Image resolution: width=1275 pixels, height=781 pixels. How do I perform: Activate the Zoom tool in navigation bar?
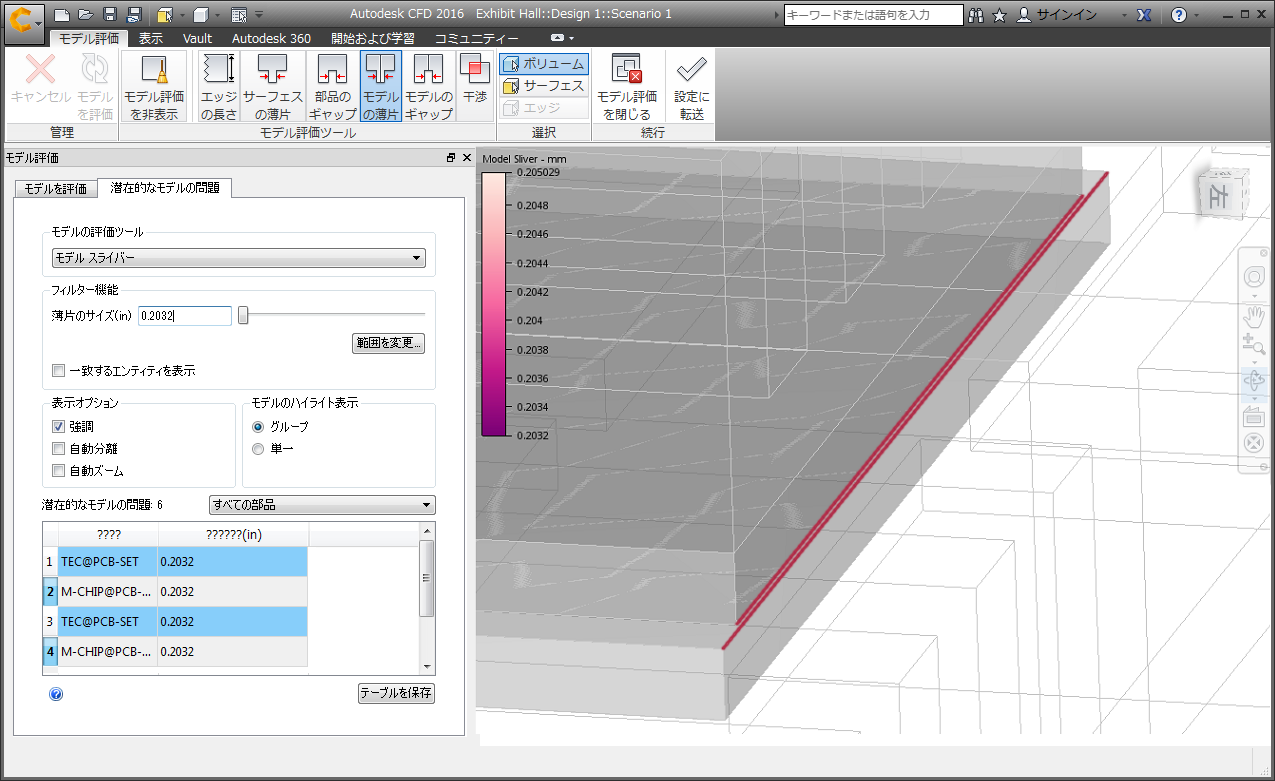coord(1253,345)
